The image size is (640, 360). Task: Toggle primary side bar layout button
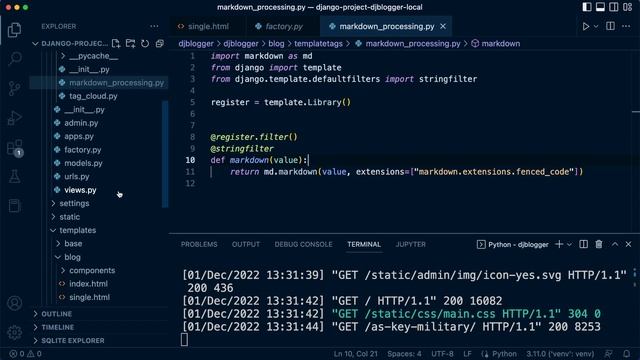point(587,7)
